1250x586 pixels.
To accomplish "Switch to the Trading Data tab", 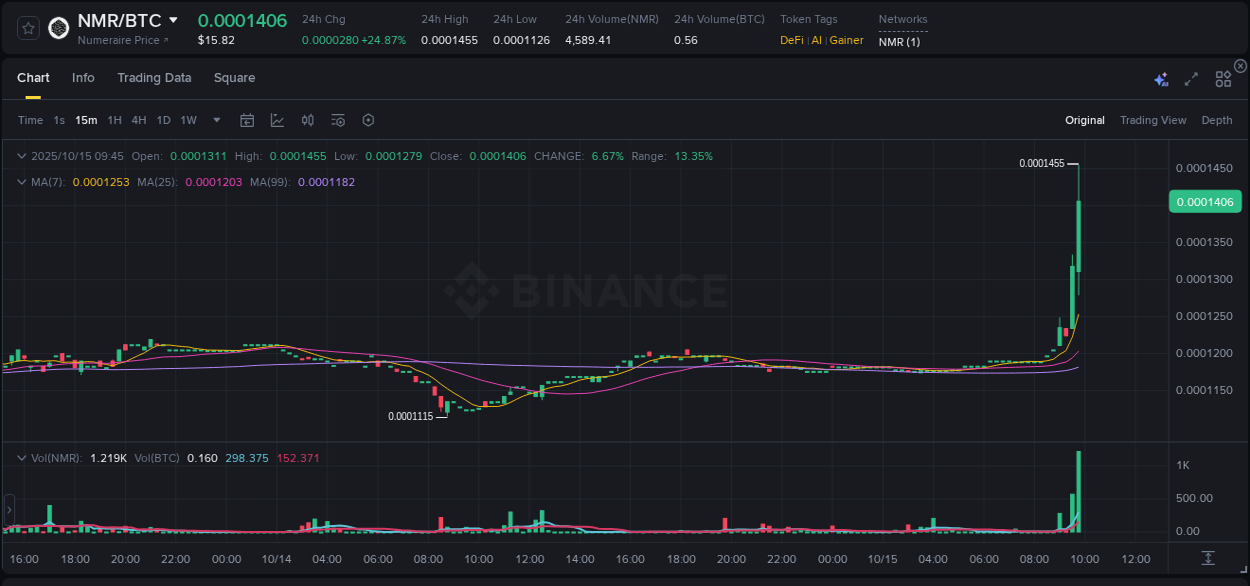I will (154, 77).
